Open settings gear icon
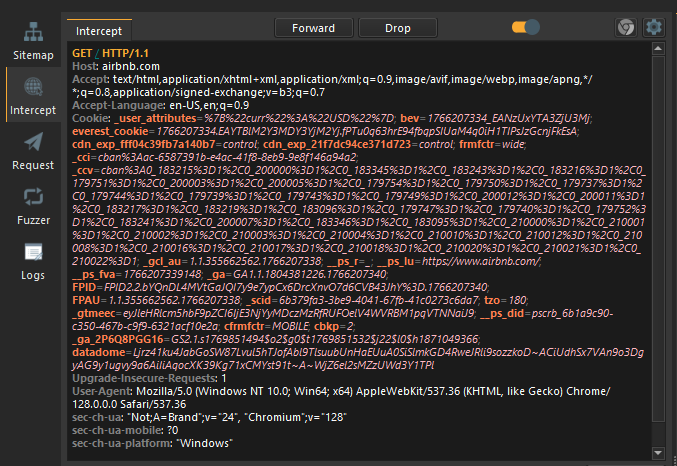This screenshot has width=677, height=466. click(x=653, y=28)
